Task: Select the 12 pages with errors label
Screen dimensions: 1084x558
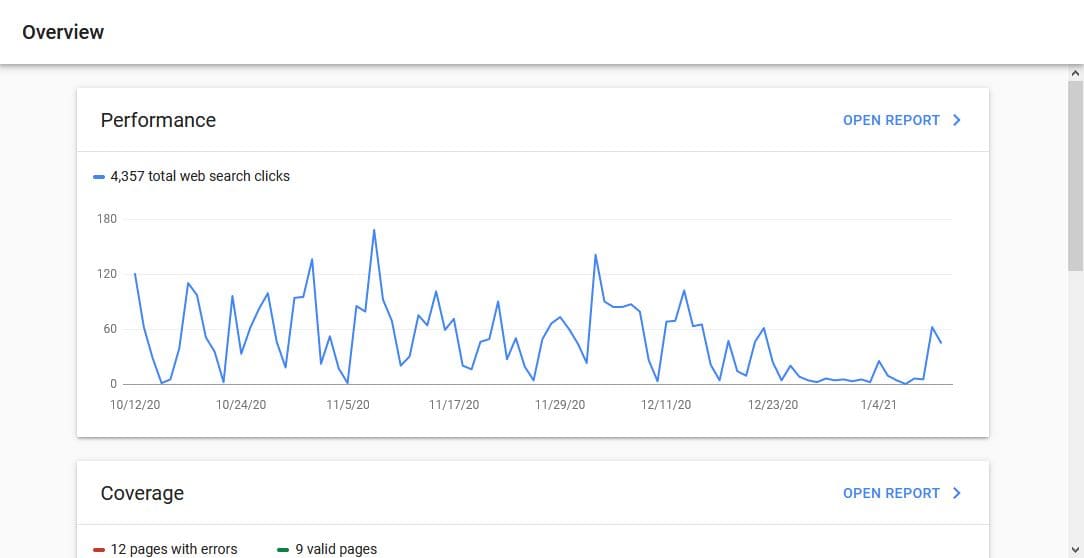Action: (x=174, y=549)
